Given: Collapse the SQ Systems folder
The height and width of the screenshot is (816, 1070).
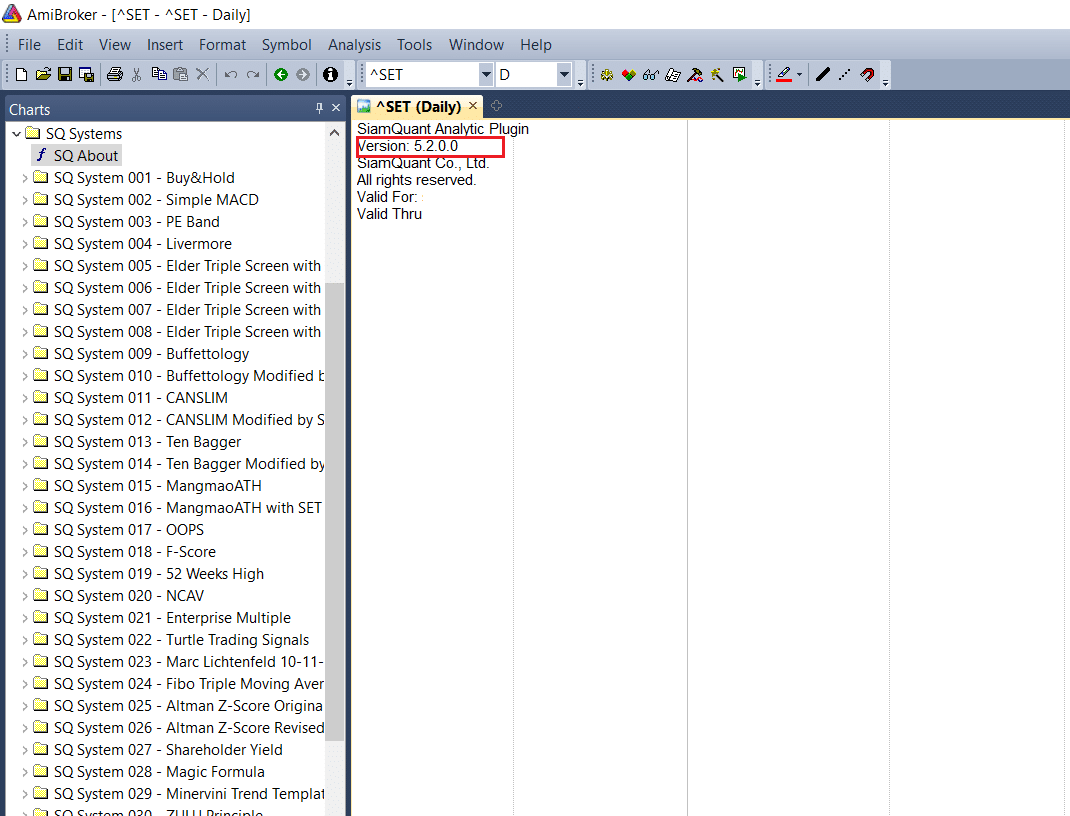Looking at the screenshot, I should pos(16,134).
